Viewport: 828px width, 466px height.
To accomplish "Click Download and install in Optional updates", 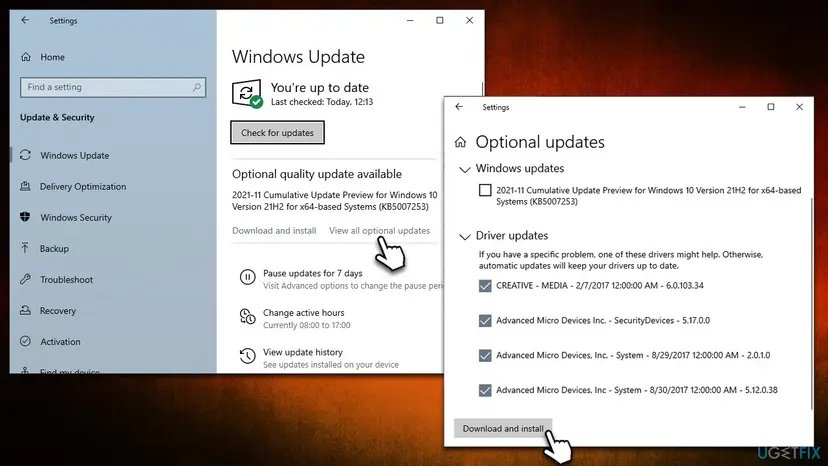I will point(503,428).
